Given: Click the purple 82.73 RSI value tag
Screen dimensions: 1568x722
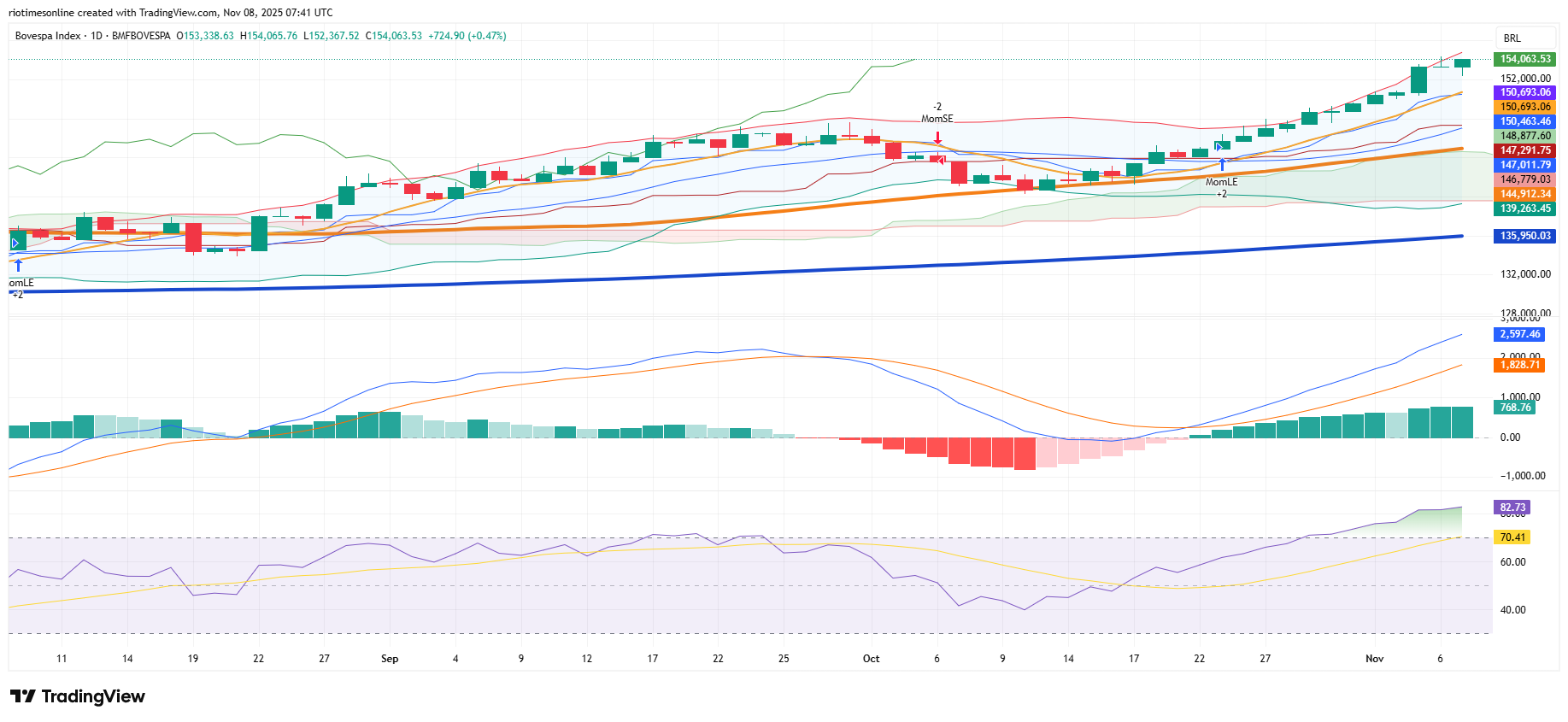Looking at the screenshot, I should coord(1512,508).
